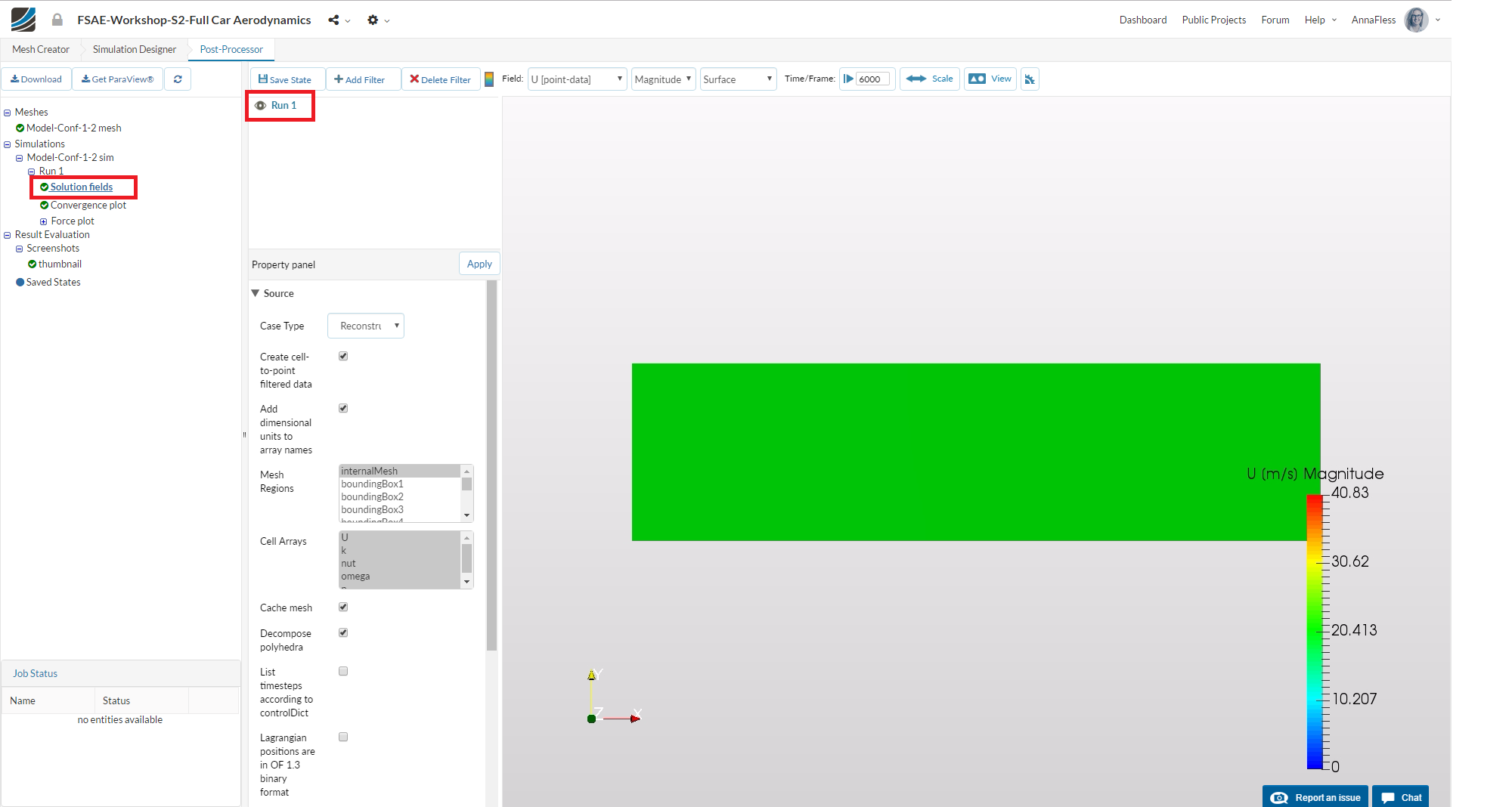Open the share project icon menu
The image size is (1512, 807).
point(339,20)
